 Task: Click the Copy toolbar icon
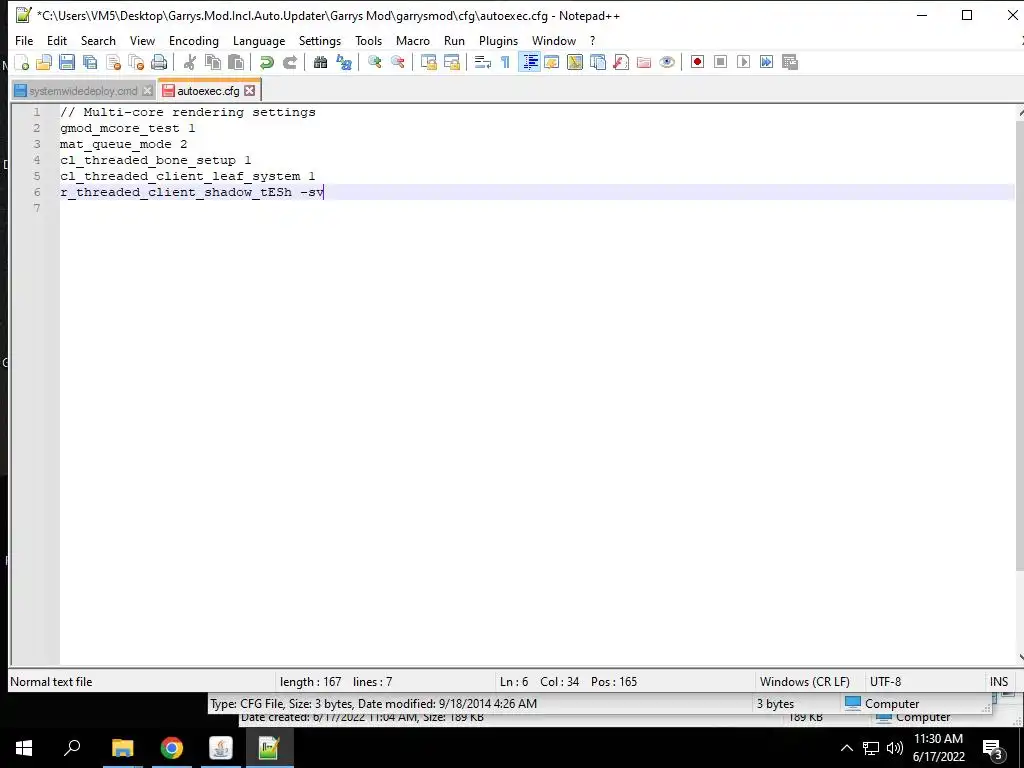(213, 62)
